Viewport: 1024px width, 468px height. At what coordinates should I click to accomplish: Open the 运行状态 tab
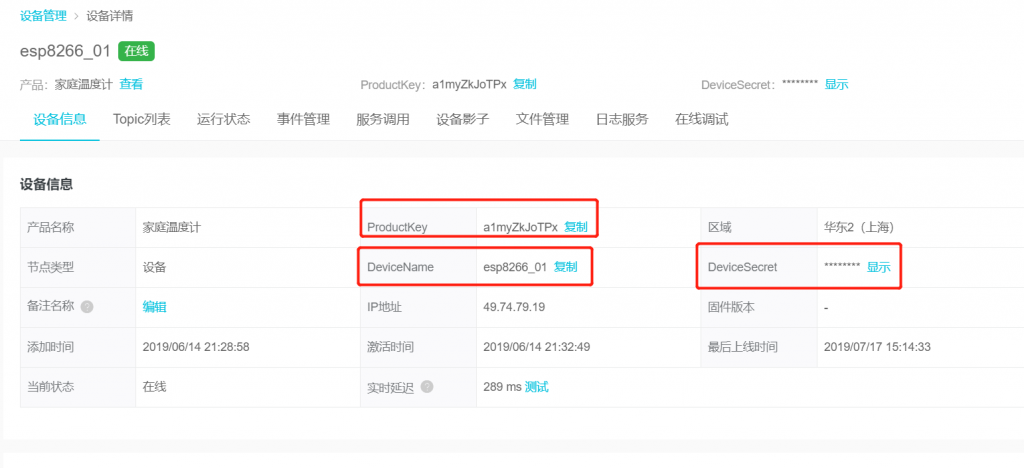tap(223, 119)
